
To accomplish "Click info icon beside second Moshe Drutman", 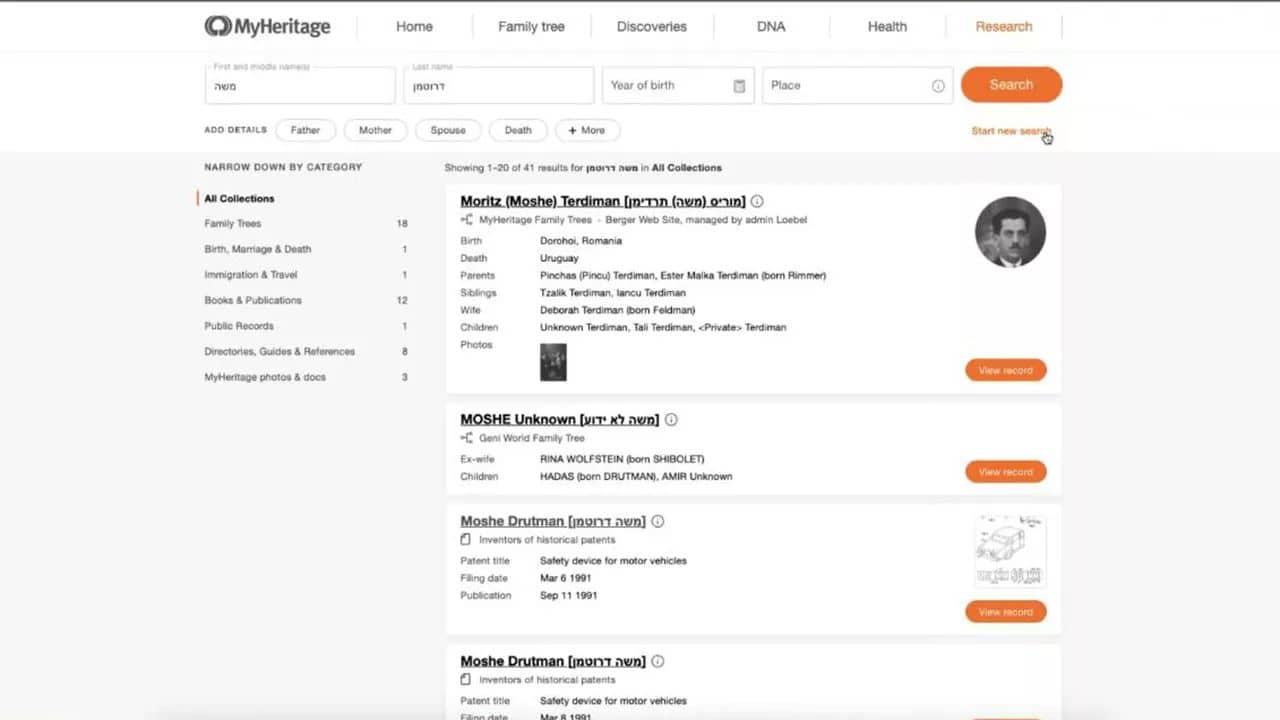I will point(658,661).
